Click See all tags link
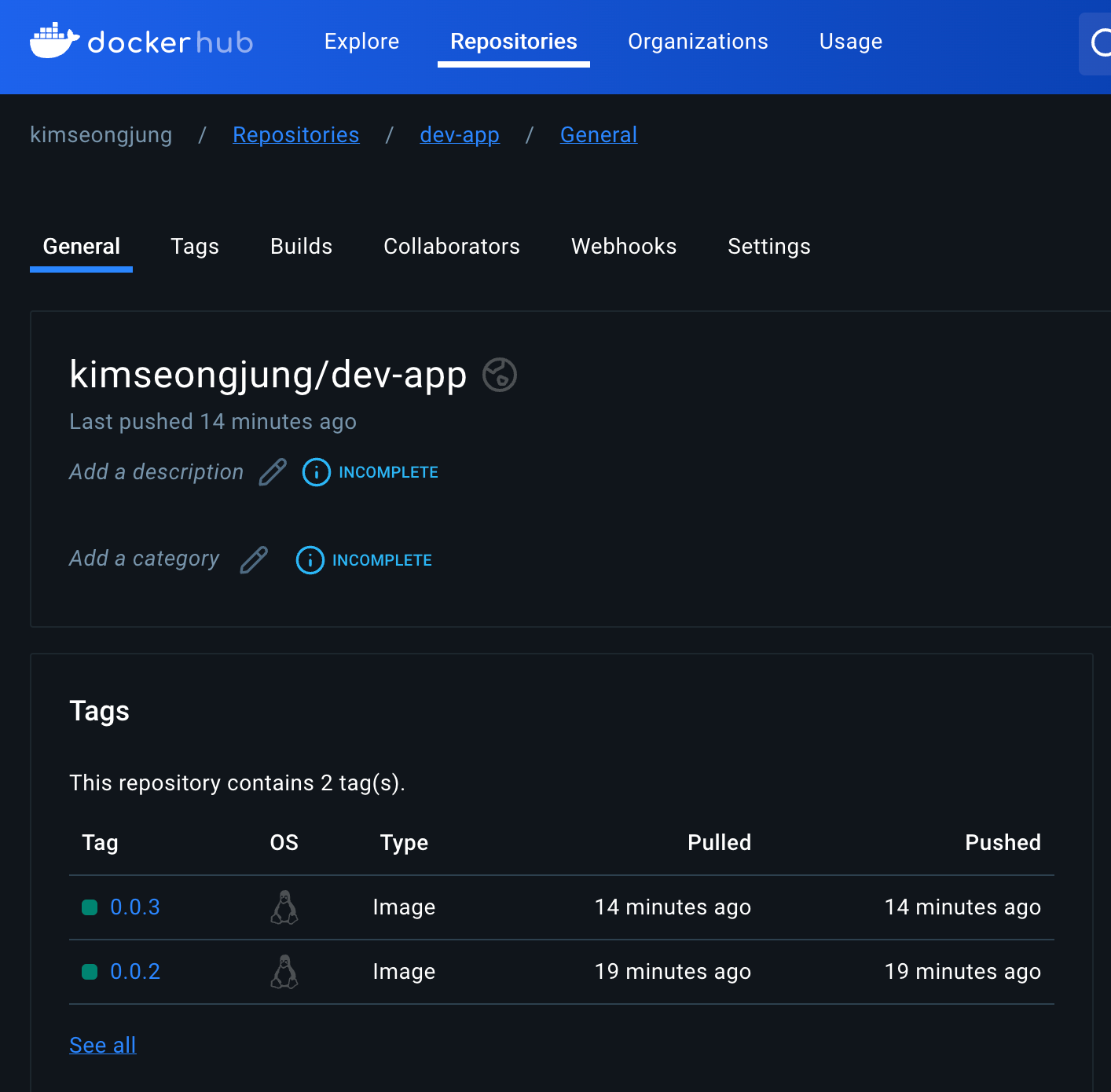The image size is (1111, 1092). (103, 1046)
